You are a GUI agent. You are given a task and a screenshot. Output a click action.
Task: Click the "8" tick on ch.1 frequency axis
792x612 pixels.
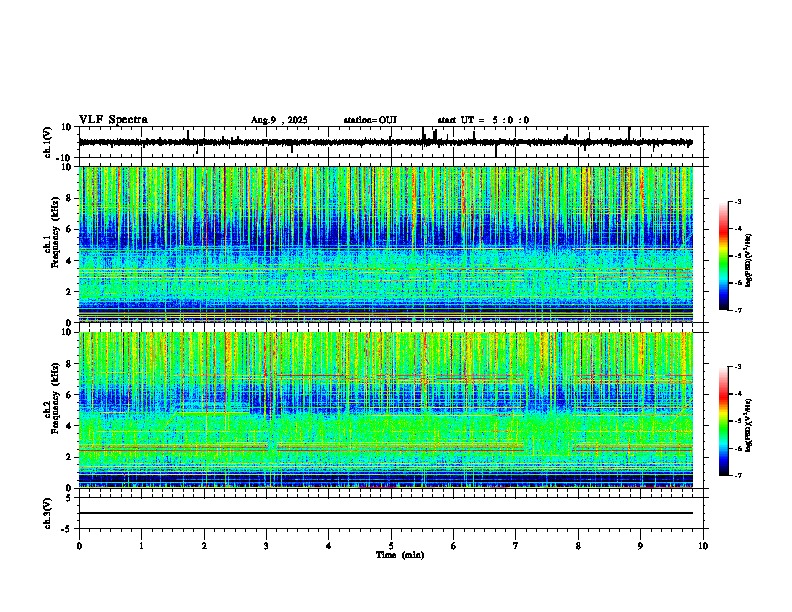point(70,198)
